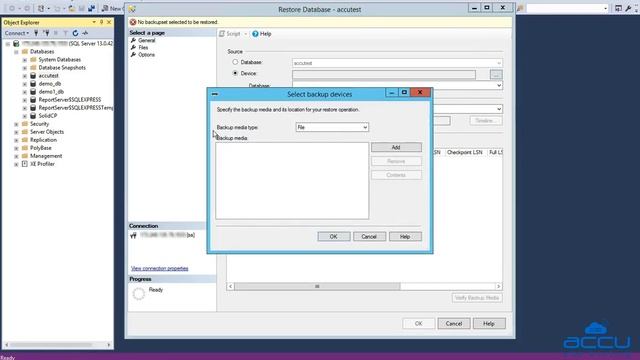Open the properties wrench icon in main toolbar
Screen dimensions: 640x360
click(x=628, y=8)
